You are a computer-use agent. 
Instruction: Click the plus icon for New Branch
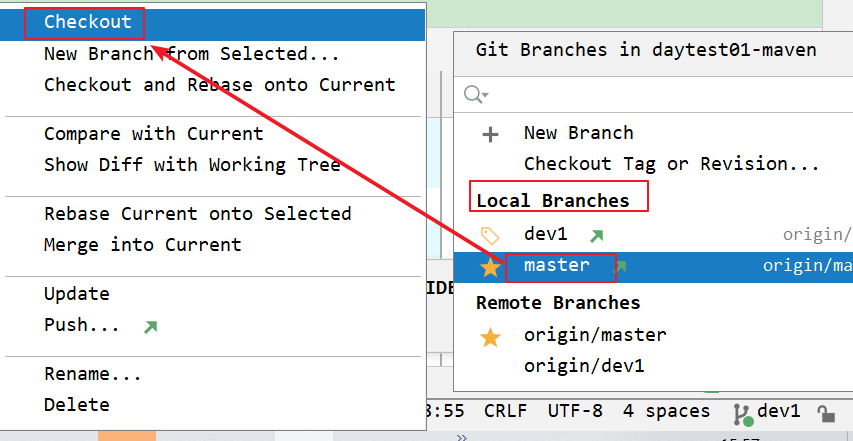(x=490, y=134)
